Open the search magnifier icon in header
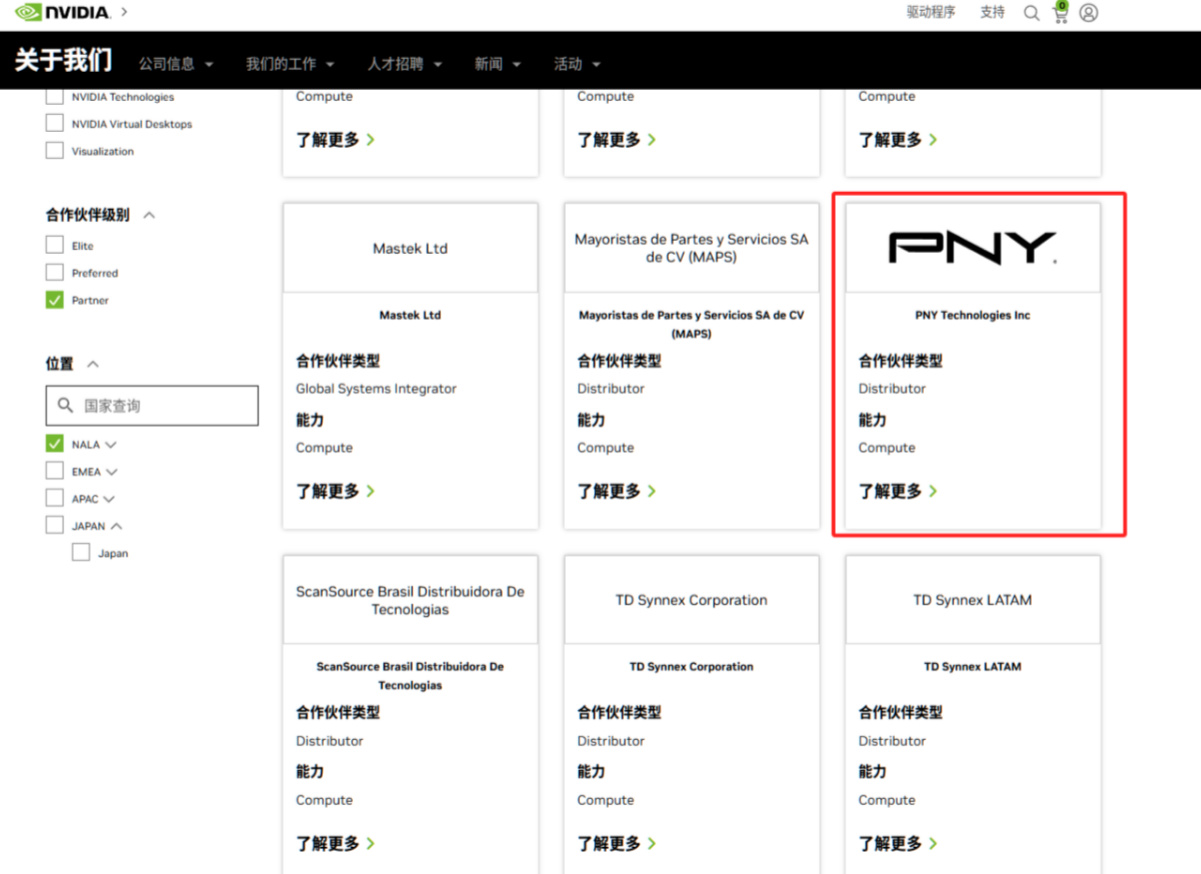1201x874 pixels. pos(1031,13)
